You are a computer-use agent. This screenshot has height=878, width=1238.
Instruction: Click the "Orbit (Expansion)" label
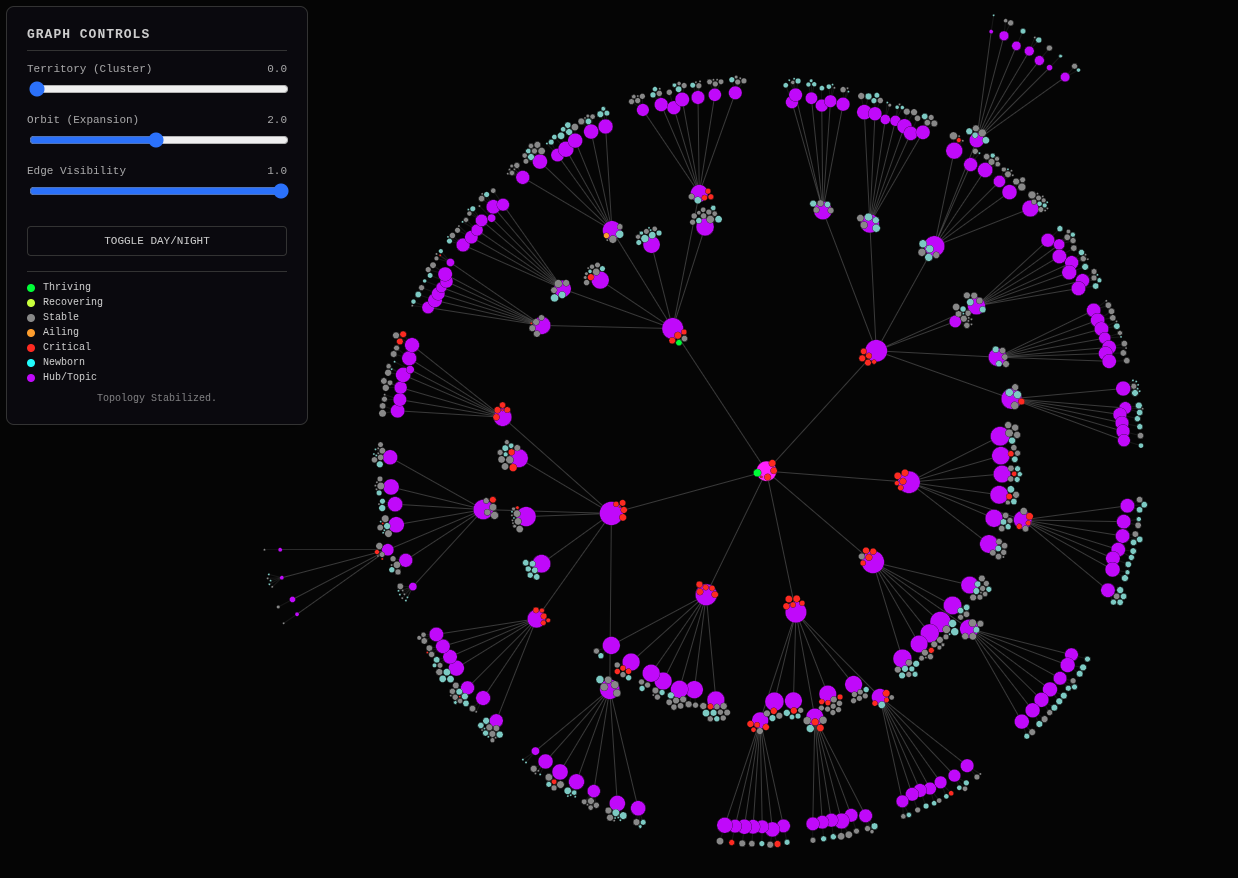click(x=83, y=120)
